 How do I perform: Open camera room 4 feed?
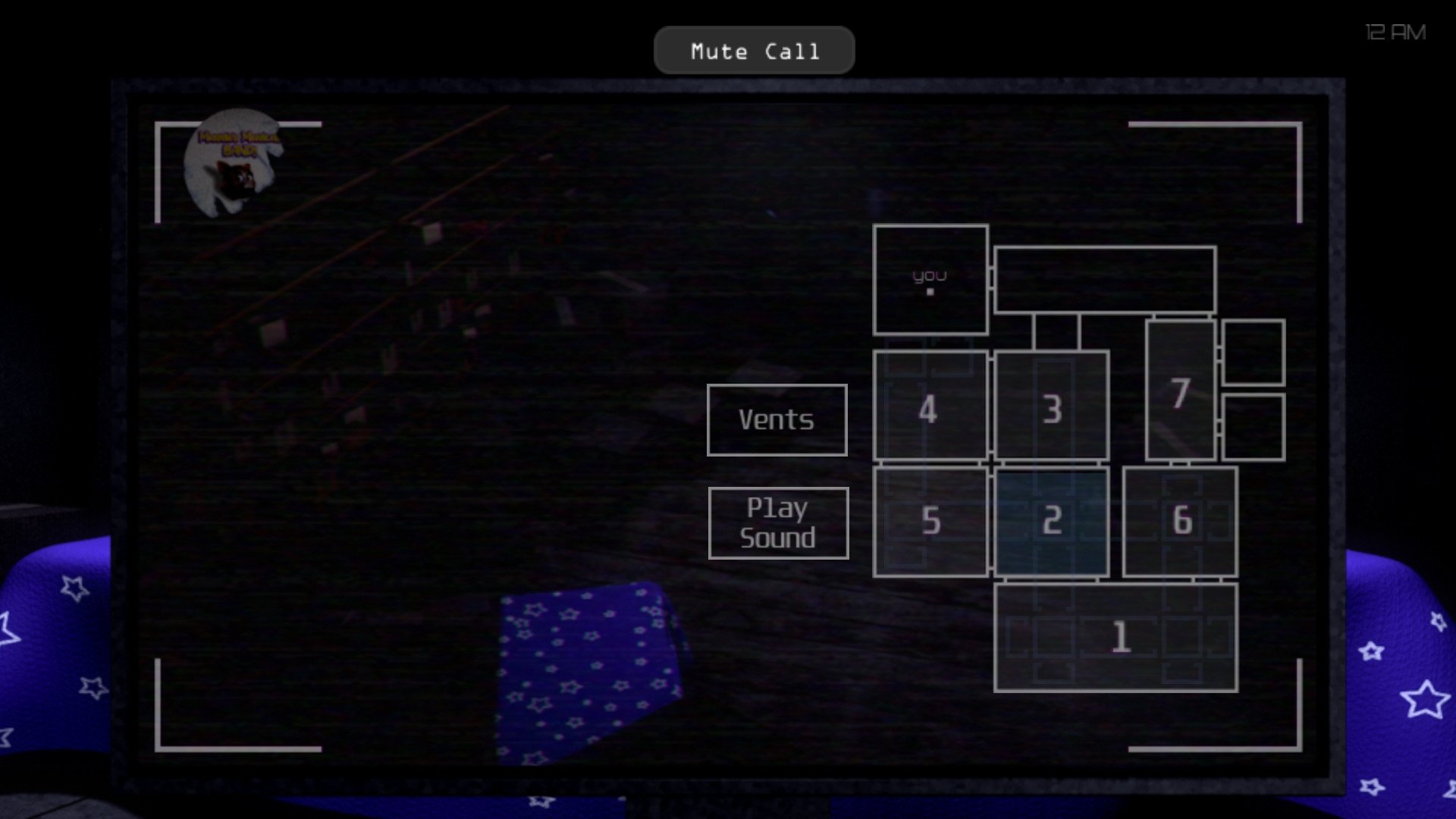(928, 407)
